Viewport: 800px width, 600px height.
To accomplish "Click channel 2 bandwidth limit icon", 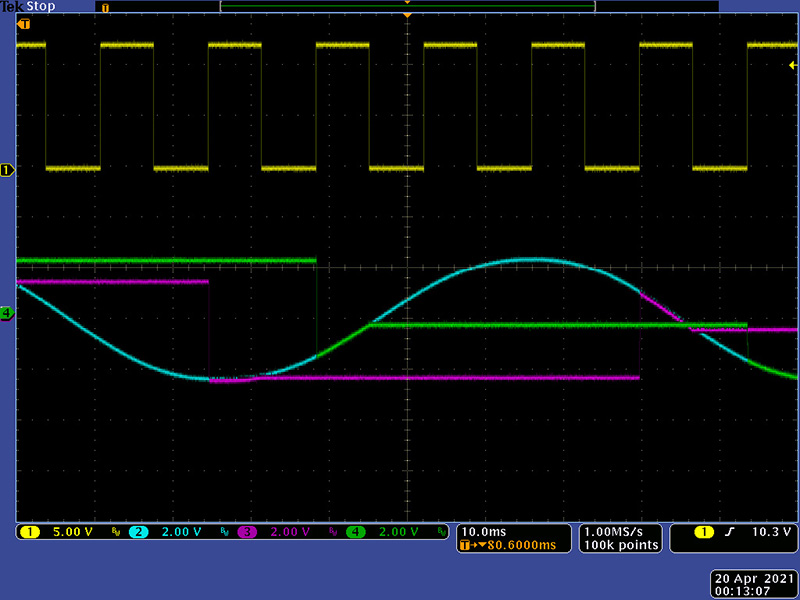I will [224, 532].
